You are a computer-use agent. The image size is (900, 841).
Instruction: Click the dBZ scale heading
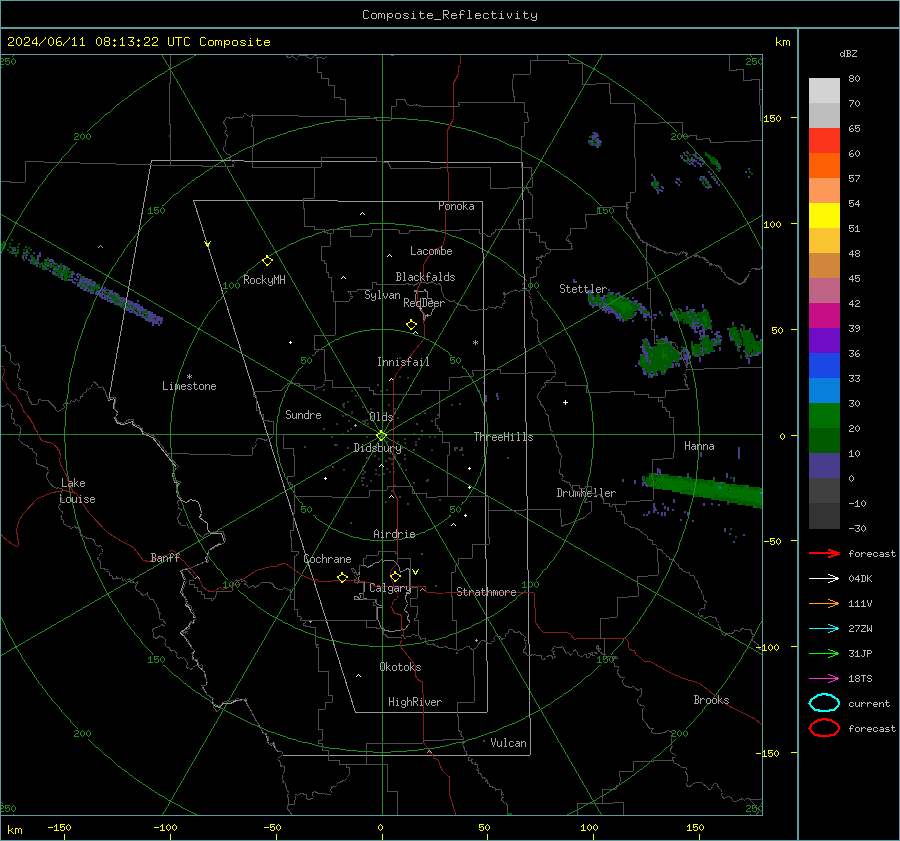(x=848, y=53)
